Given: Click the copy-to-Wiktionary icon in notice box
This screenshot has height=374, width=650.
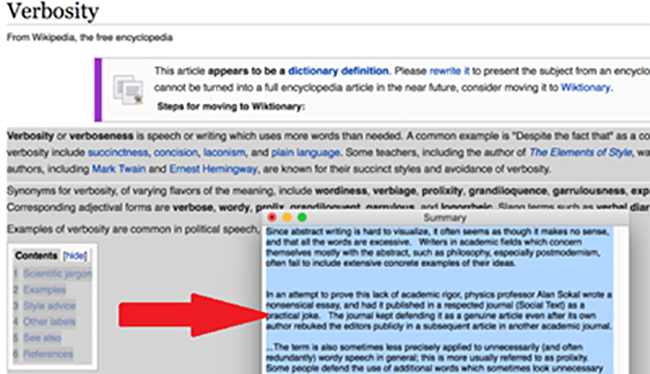Looking at the screenshot, I should [x=128, y=90].
